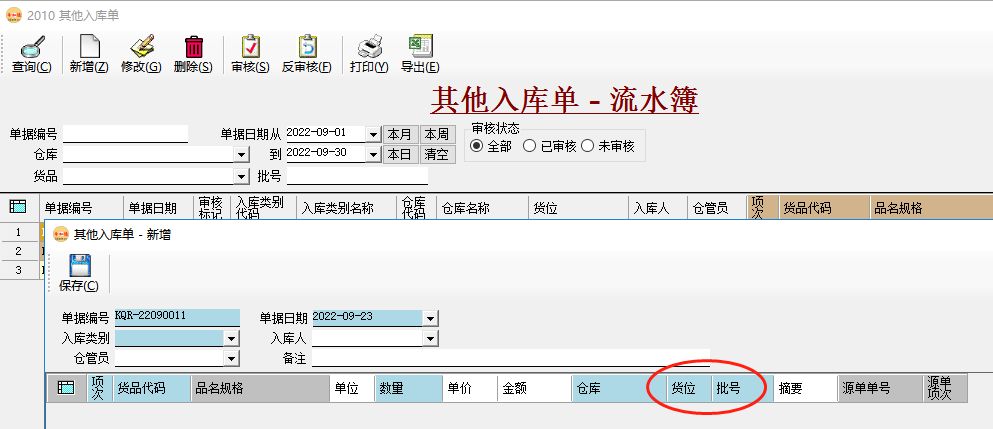Image resolution: width=993 pixels, height=429 pixels.
Task: Select the 全部 audit status option
Action: (x=476, y=146)
